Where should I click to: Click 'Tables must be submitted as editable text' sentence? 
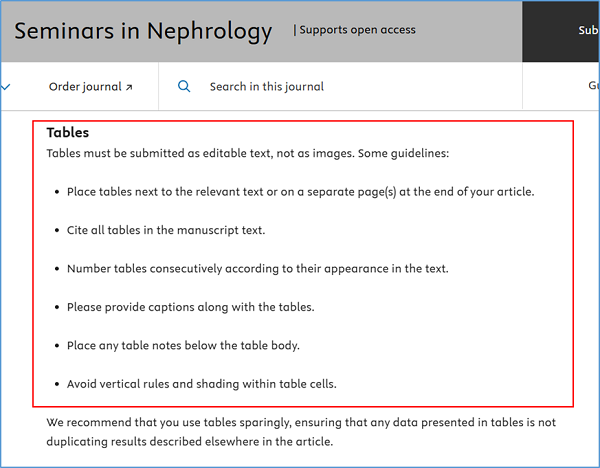tap(248, 153)
